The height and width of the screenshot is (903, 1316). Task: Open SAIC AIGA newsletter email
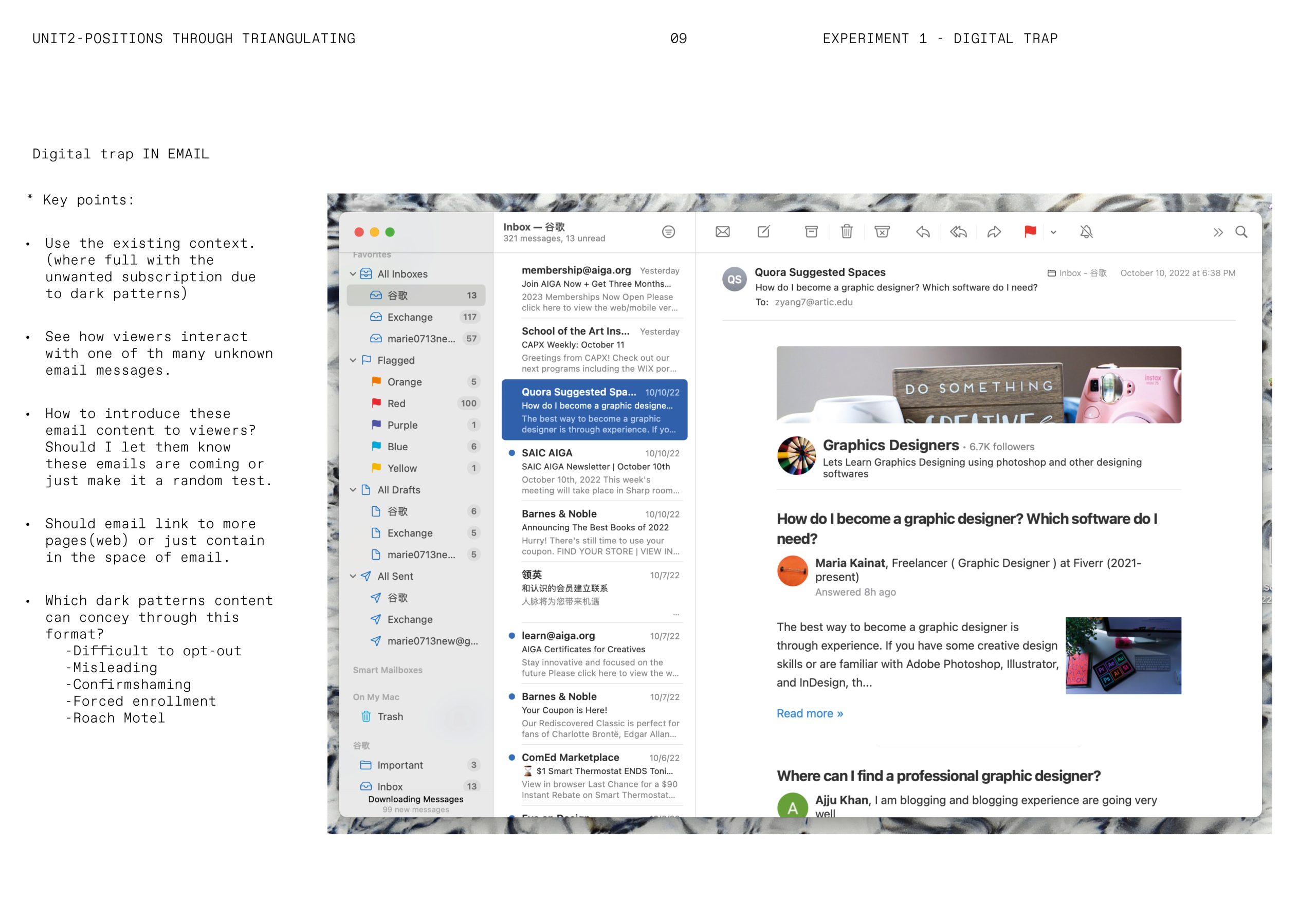(595, 471)
